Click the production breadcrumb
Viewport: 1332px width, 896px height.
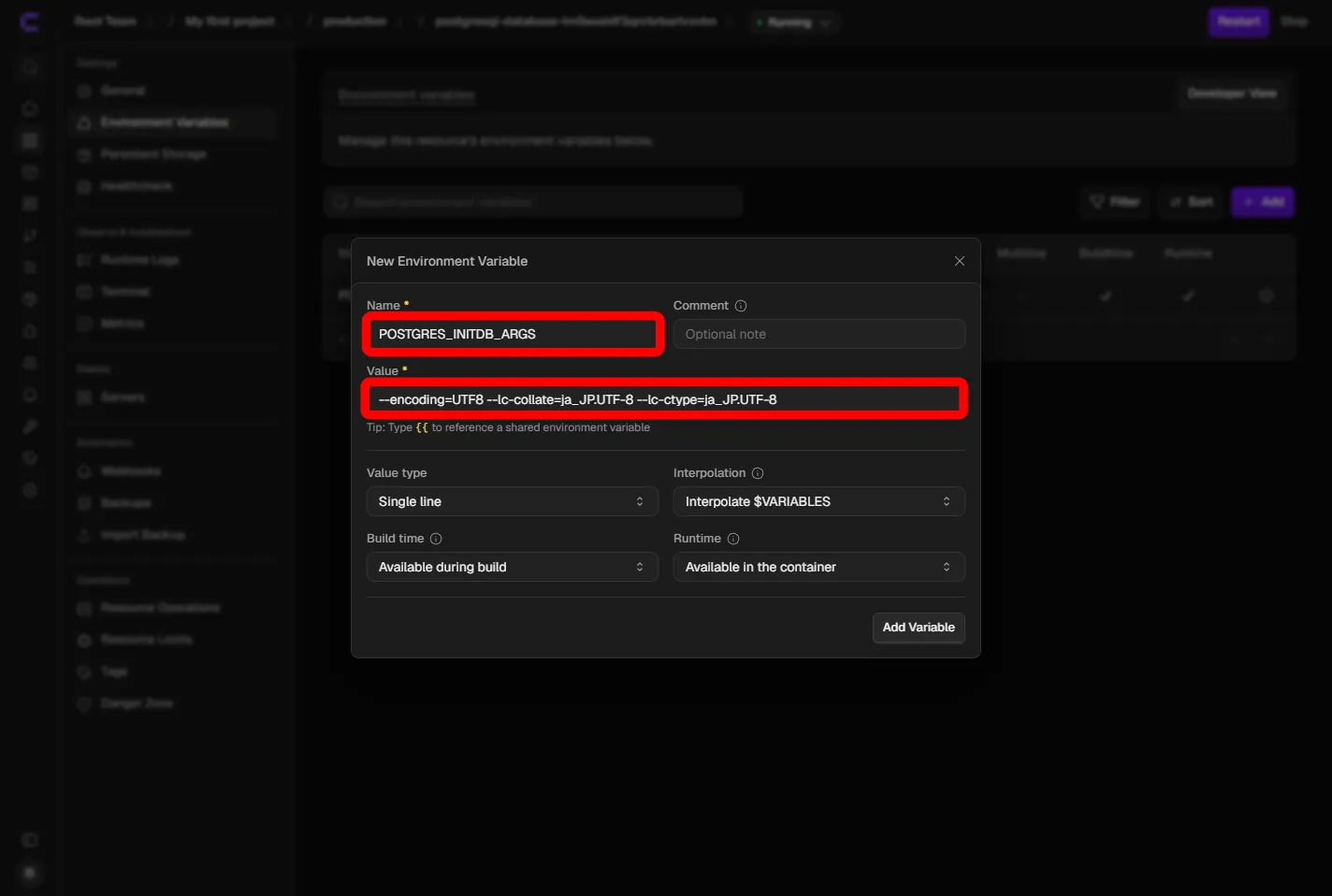(x=355, y=22)
